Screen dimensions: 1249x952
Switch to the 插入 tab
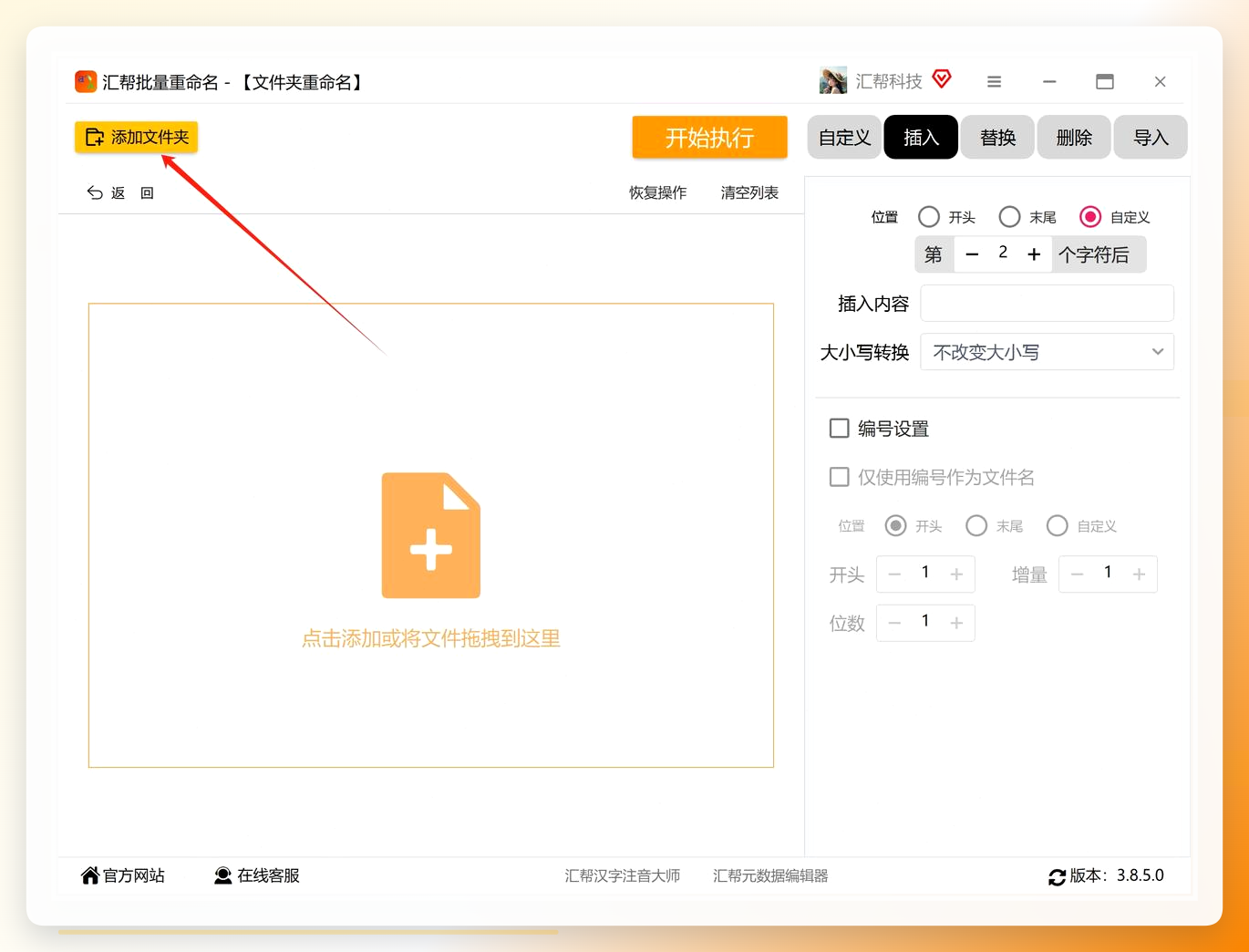coord(921,138)
